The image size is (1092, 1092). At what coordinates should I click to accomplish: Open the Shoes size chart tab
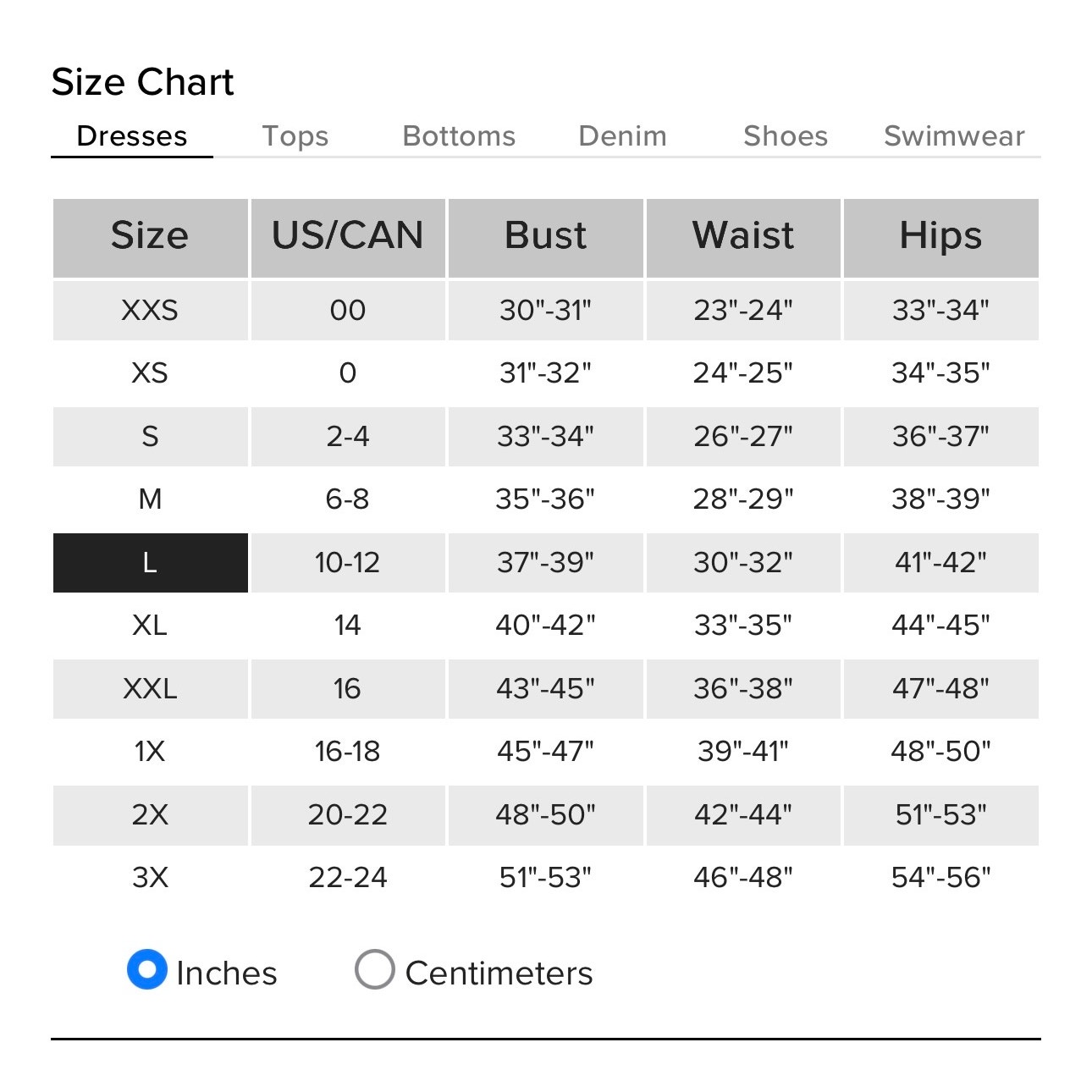click(786, 136)
